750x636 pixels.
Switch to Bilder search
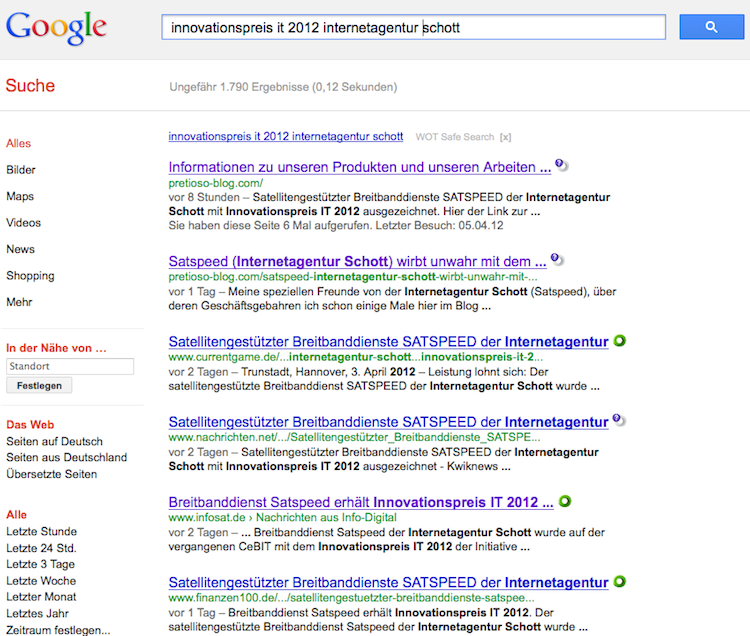point(21,170)
